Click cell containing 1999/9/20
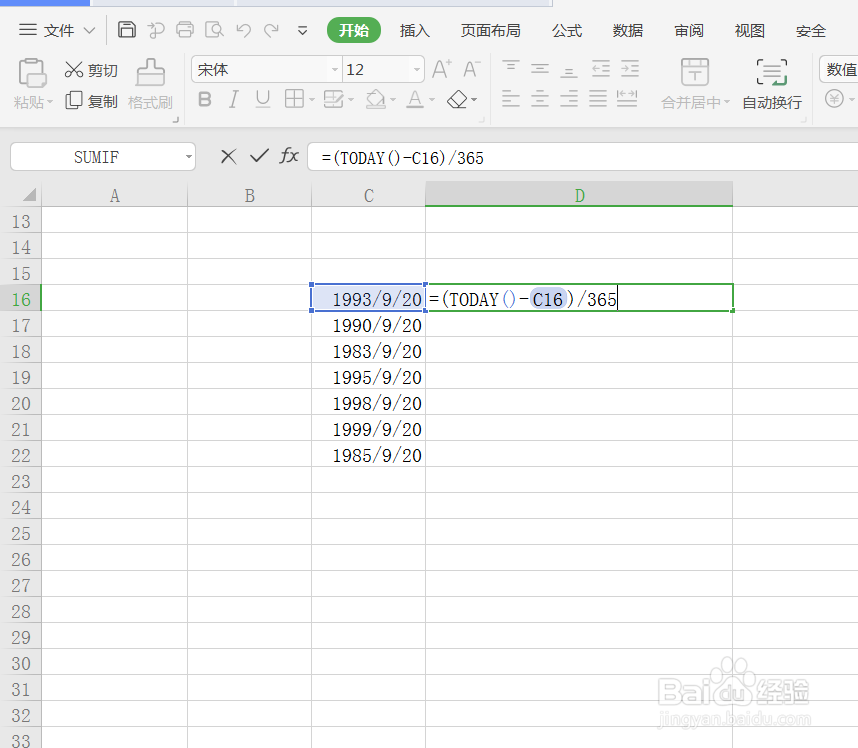Screen dimensions: 858x748 pos(368,429)
